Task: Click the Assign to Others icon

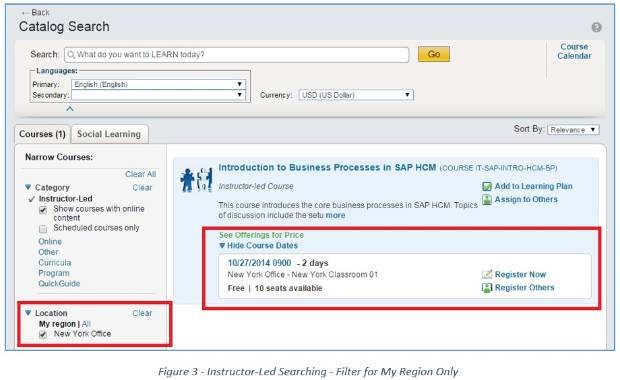Action: [487, 199]
